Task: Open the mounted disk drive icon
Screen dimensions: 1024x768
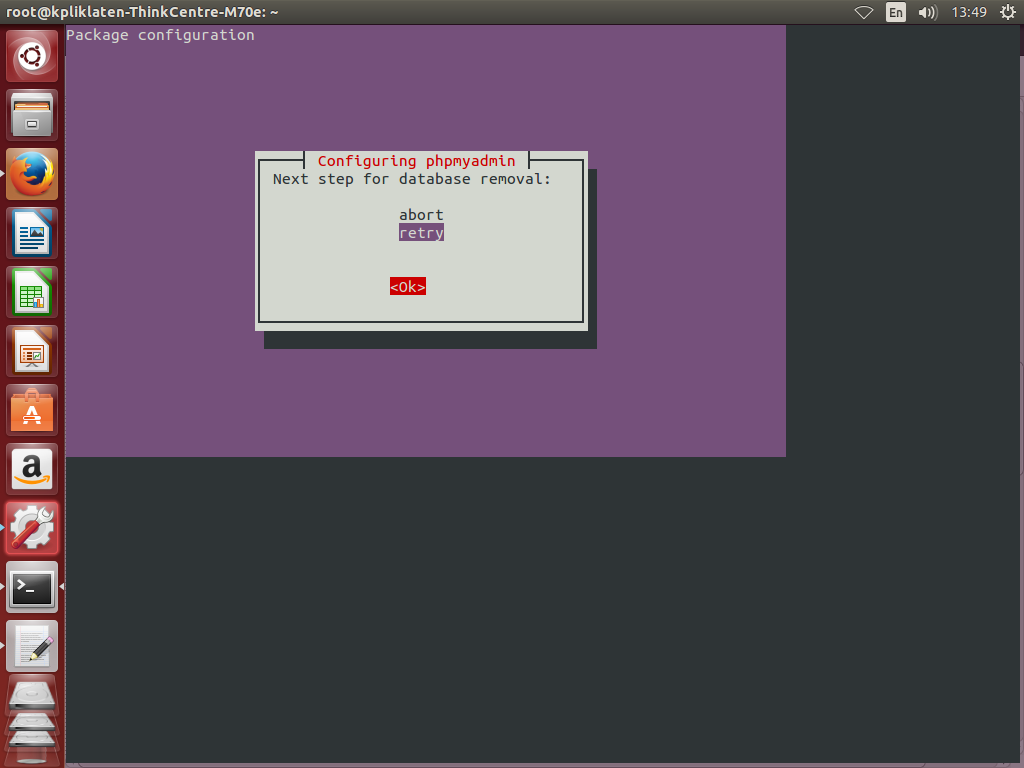Action: coord(32,696)
